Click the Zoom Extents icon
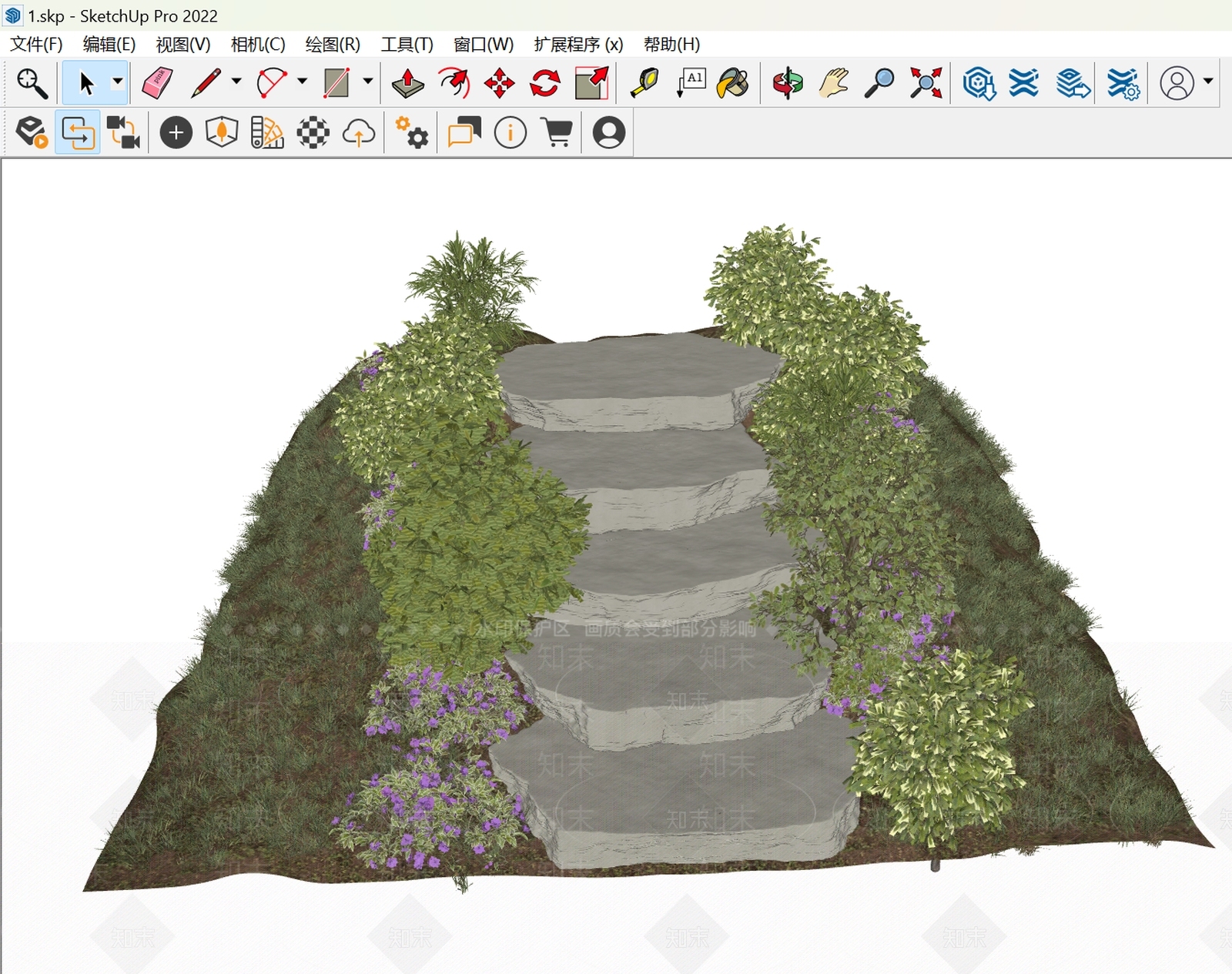 926,83
